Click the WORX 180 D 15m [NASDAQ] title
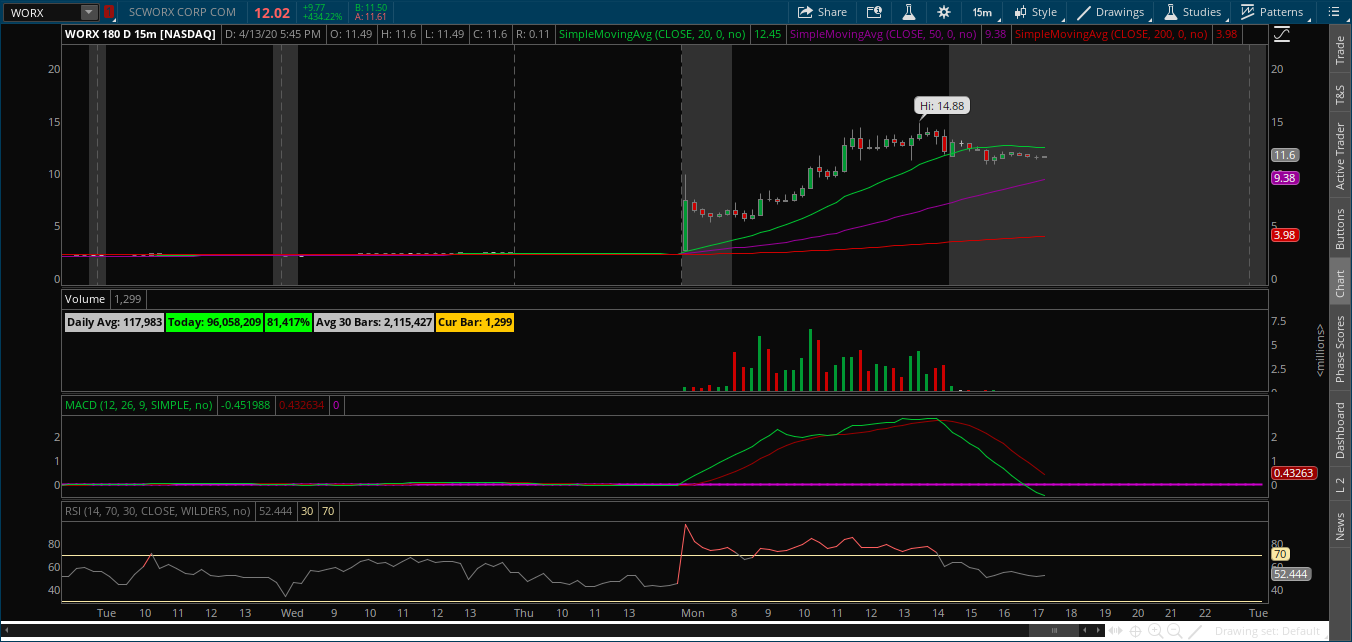This screenshot has height=642, width=1352. 140,34
